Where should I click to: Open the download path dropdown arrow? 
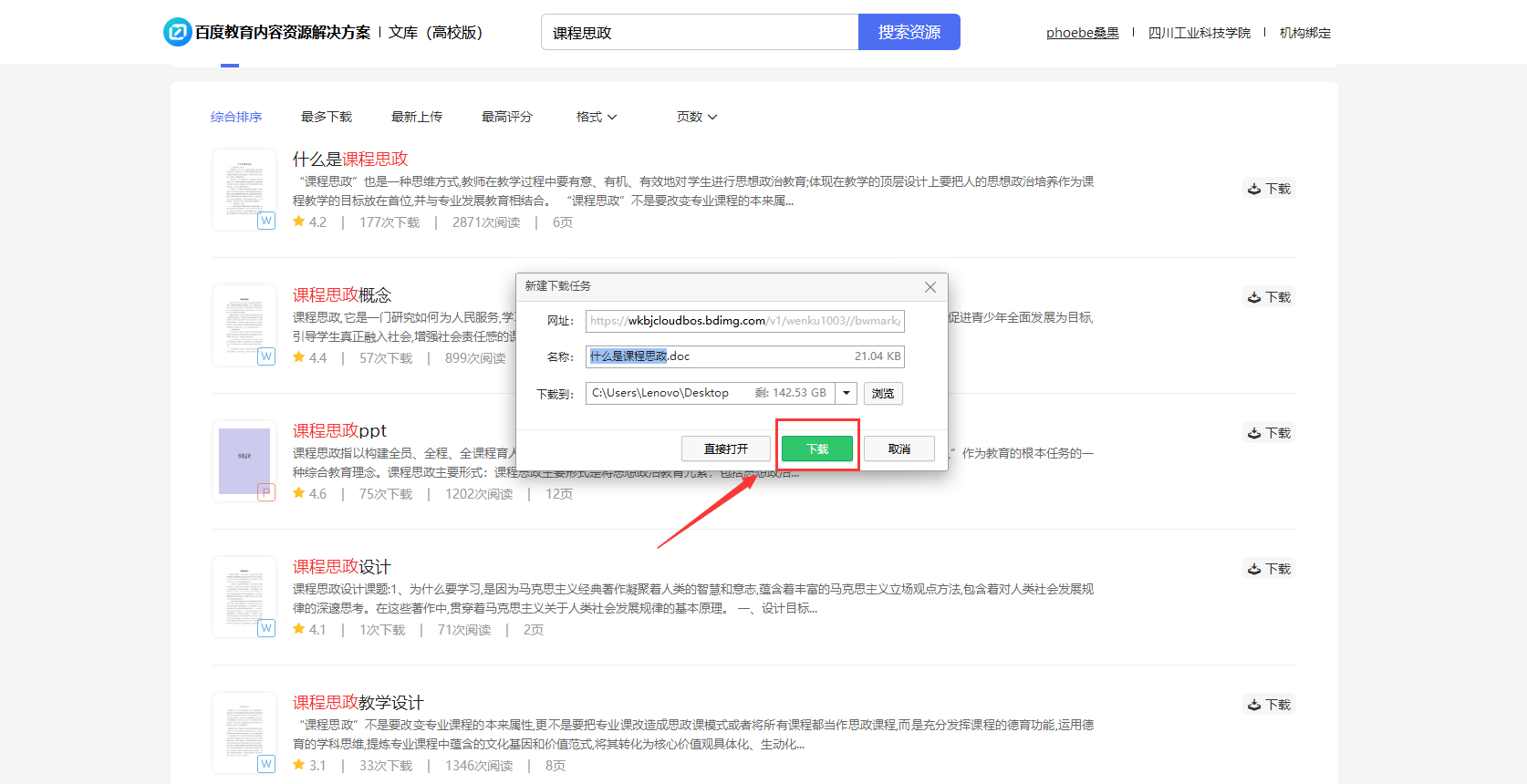point(847,393)
